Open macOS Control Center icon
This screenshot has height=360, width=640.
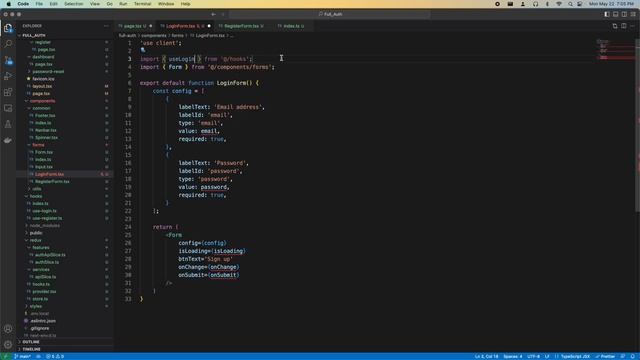tap(580, 4)
